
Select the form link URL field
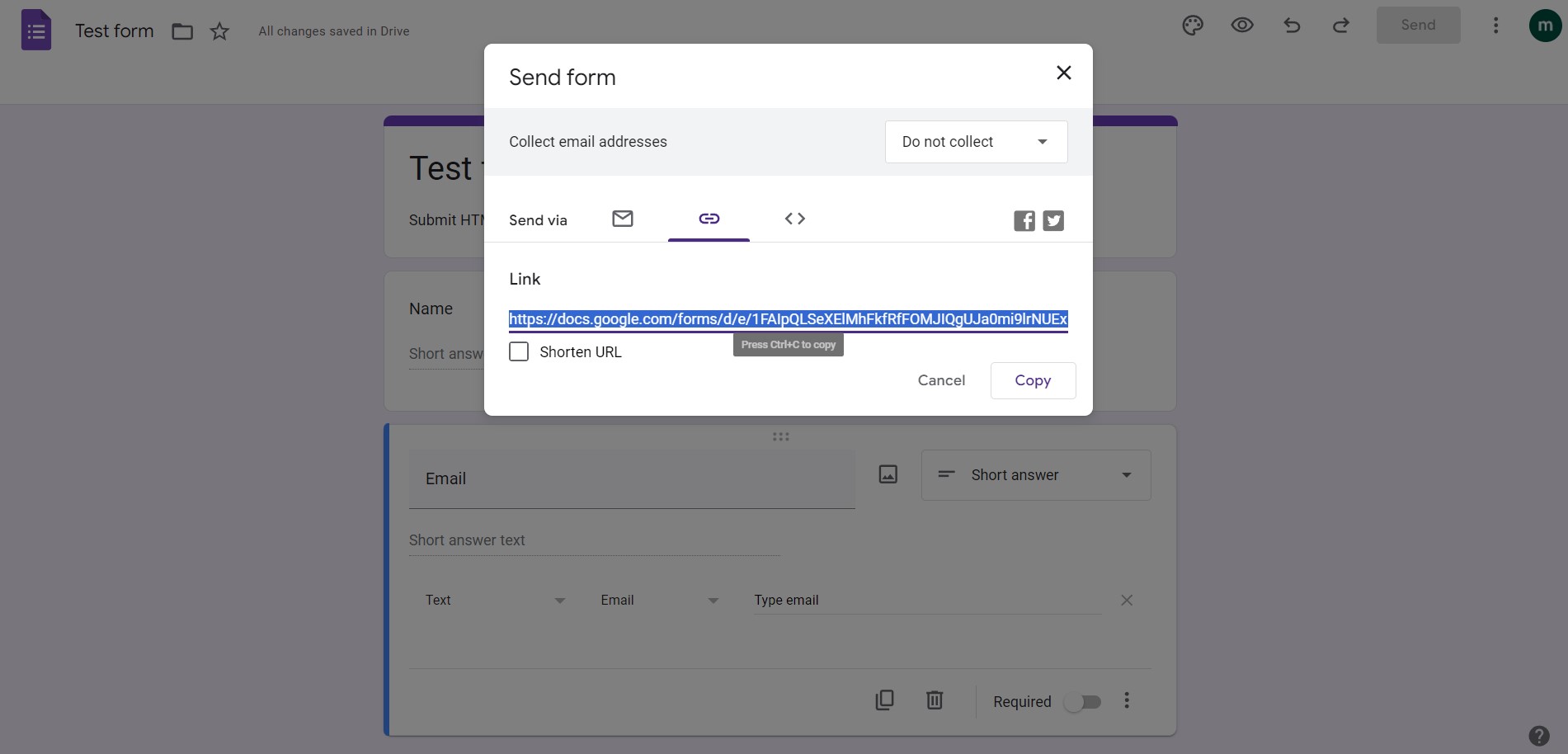788,320
